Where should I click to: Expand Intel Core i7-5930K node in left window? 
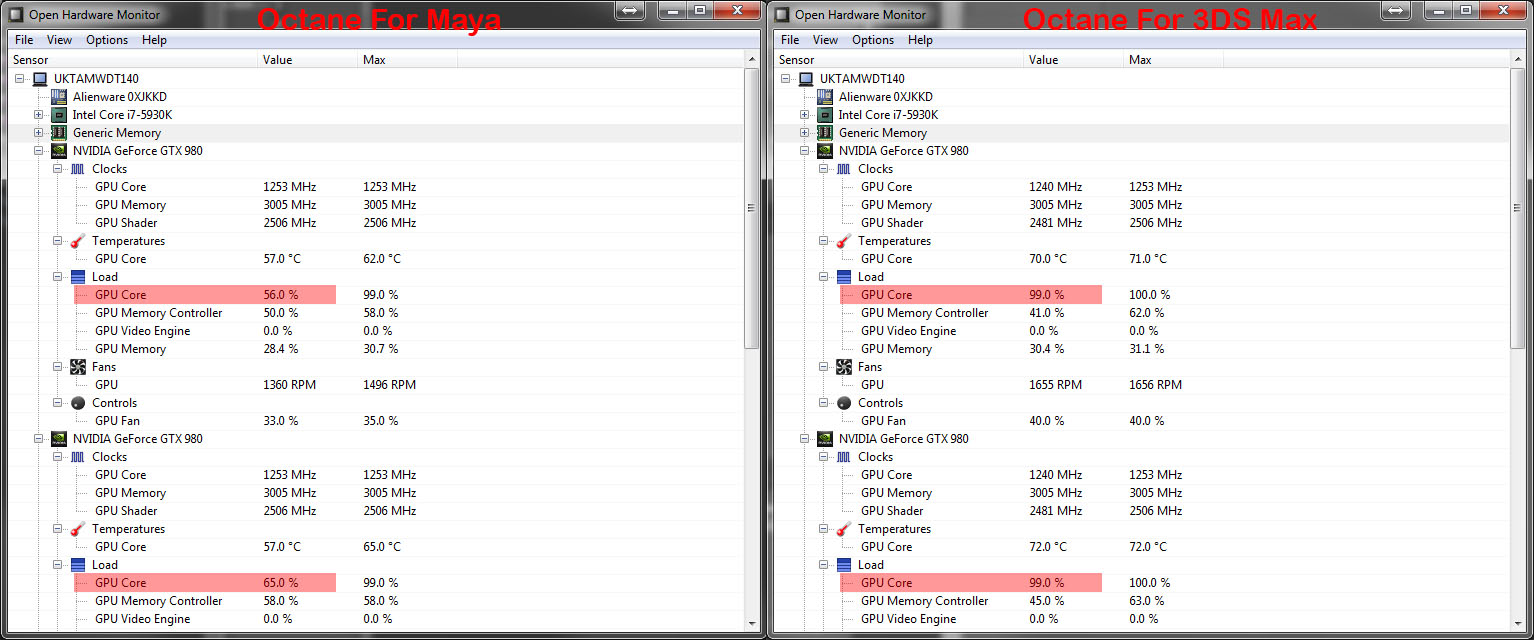(x=39, y=115)
